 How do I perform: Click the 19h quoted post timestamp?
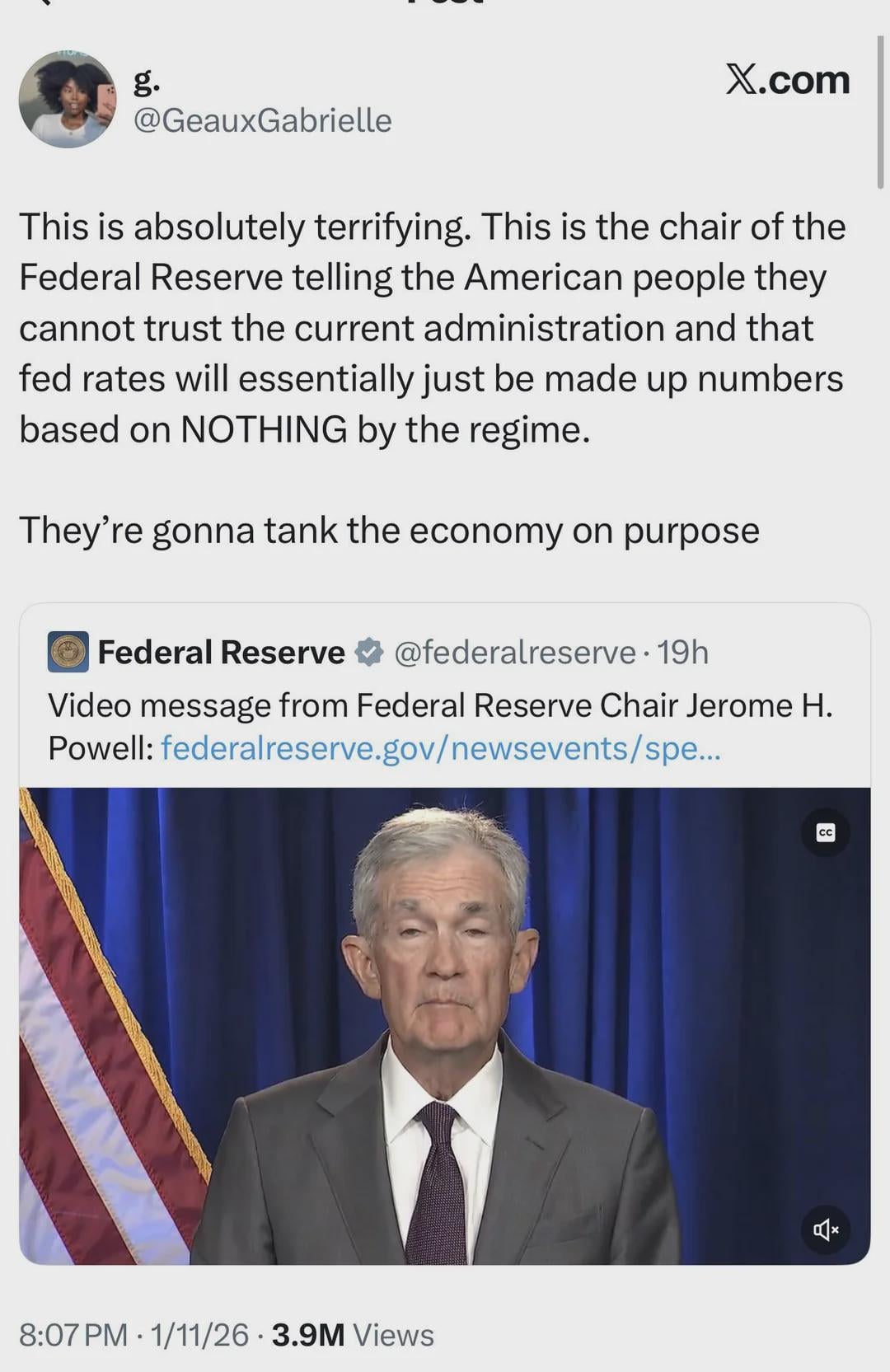(x=683, y=652)
